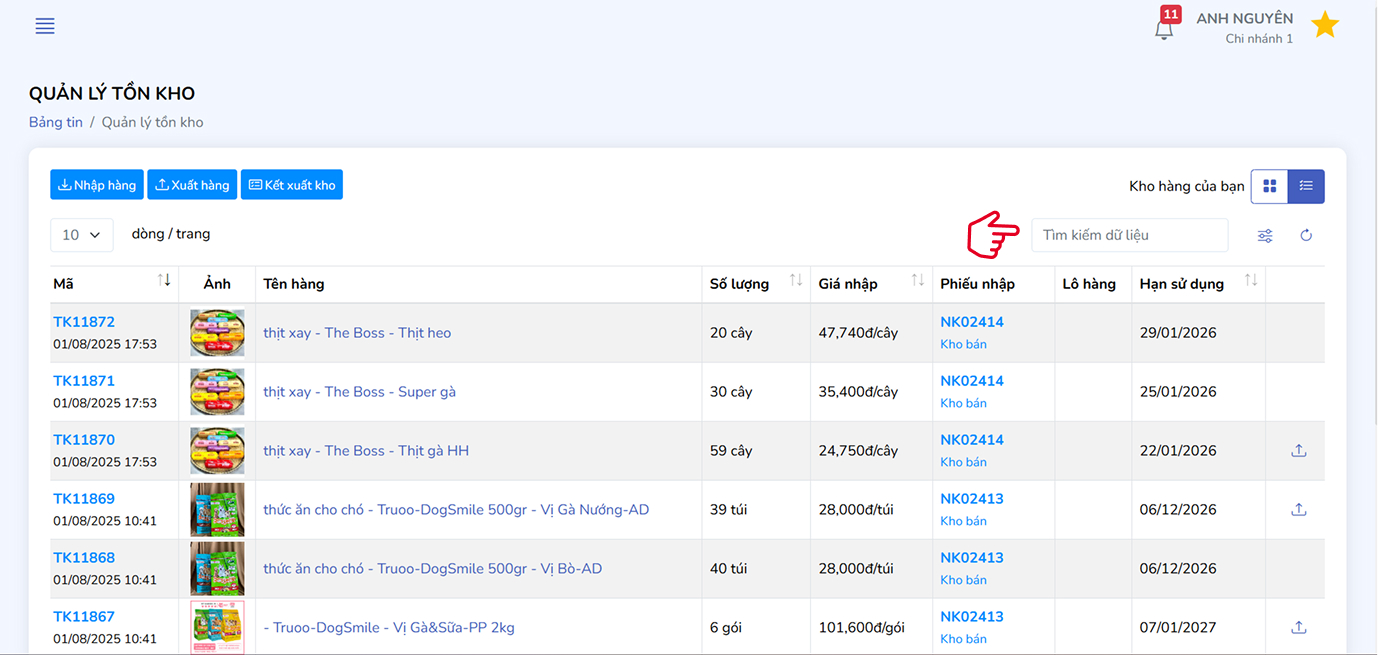The height and width of the screenshot is (655, 1378).
Task: Go to Bảng tin breadcrumb
Action: (x=56, y=122)
